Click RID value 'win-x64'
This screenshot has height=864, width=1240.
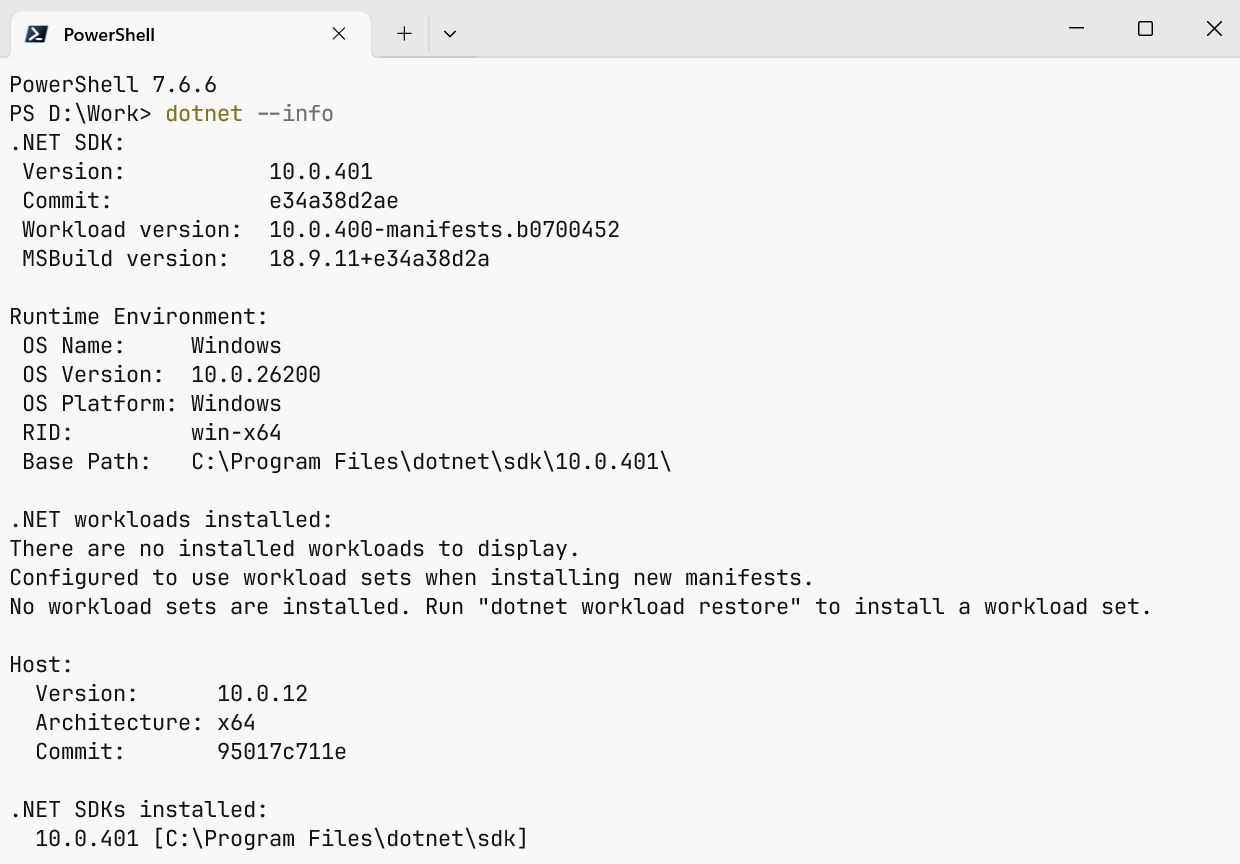coord(236,433)
